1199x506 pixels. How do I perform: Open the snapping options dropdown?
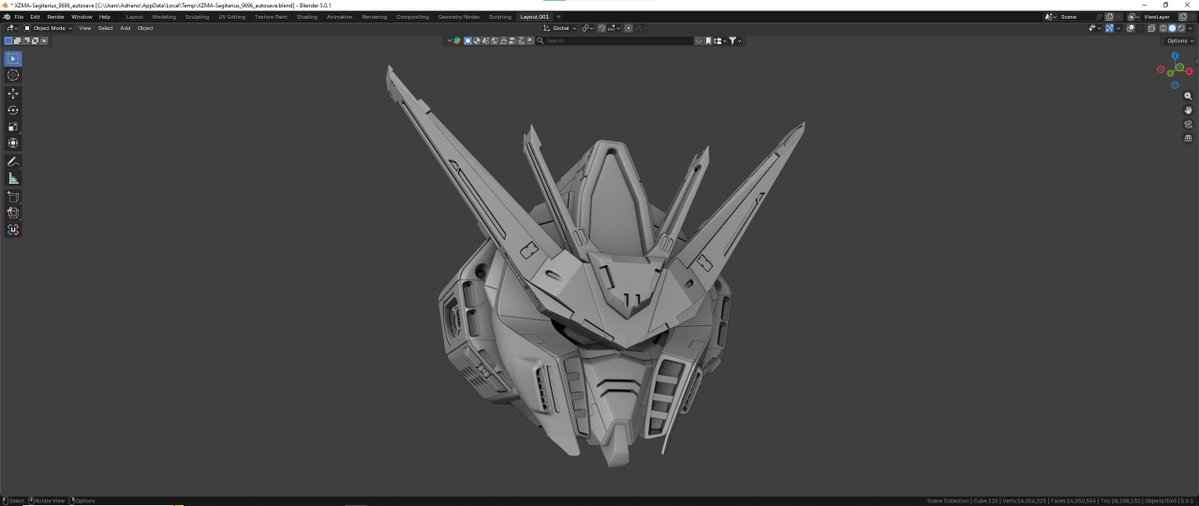(614, 28)
